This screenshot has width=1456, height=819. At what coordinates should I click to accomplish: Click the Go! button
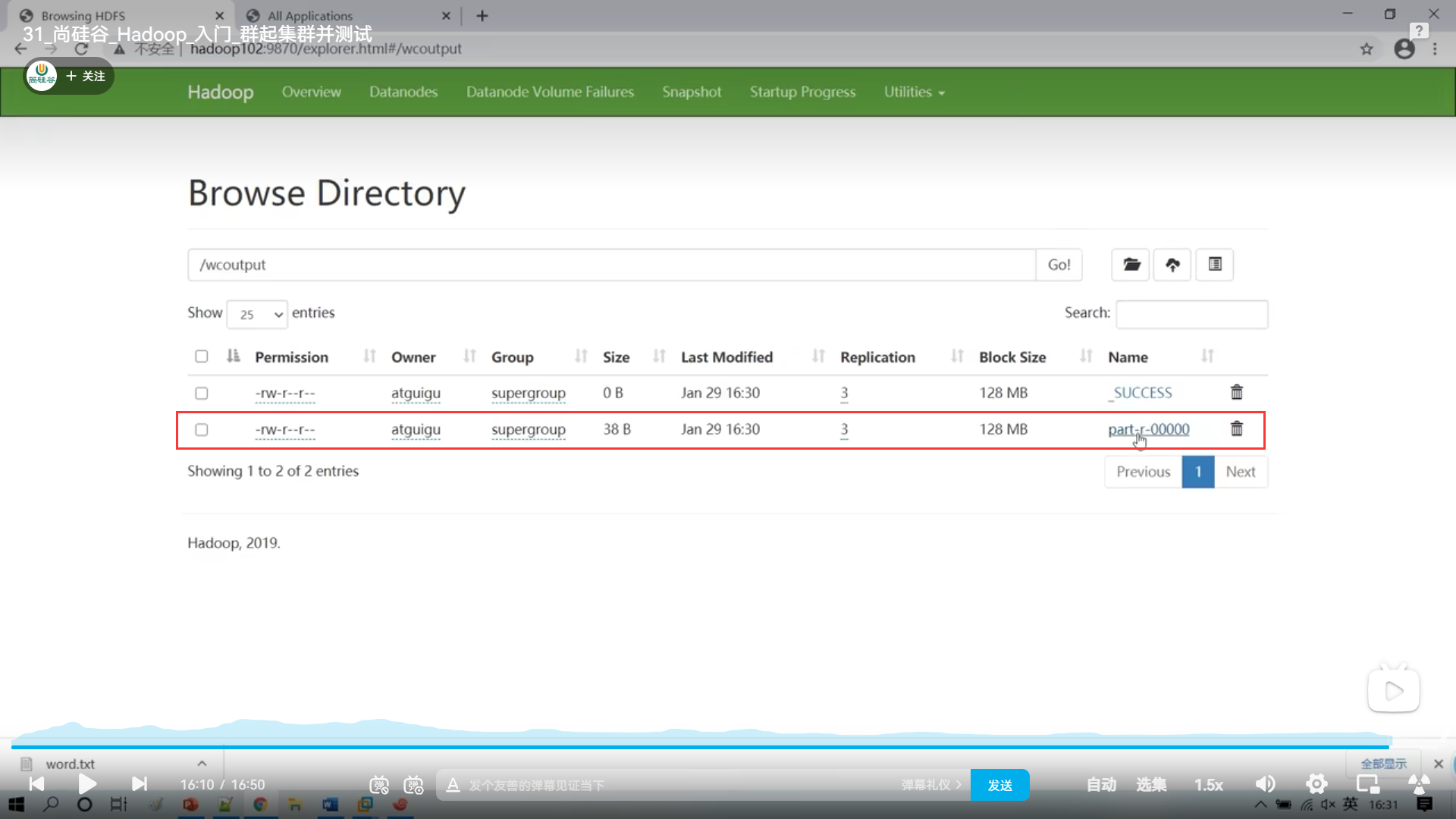1059,265
